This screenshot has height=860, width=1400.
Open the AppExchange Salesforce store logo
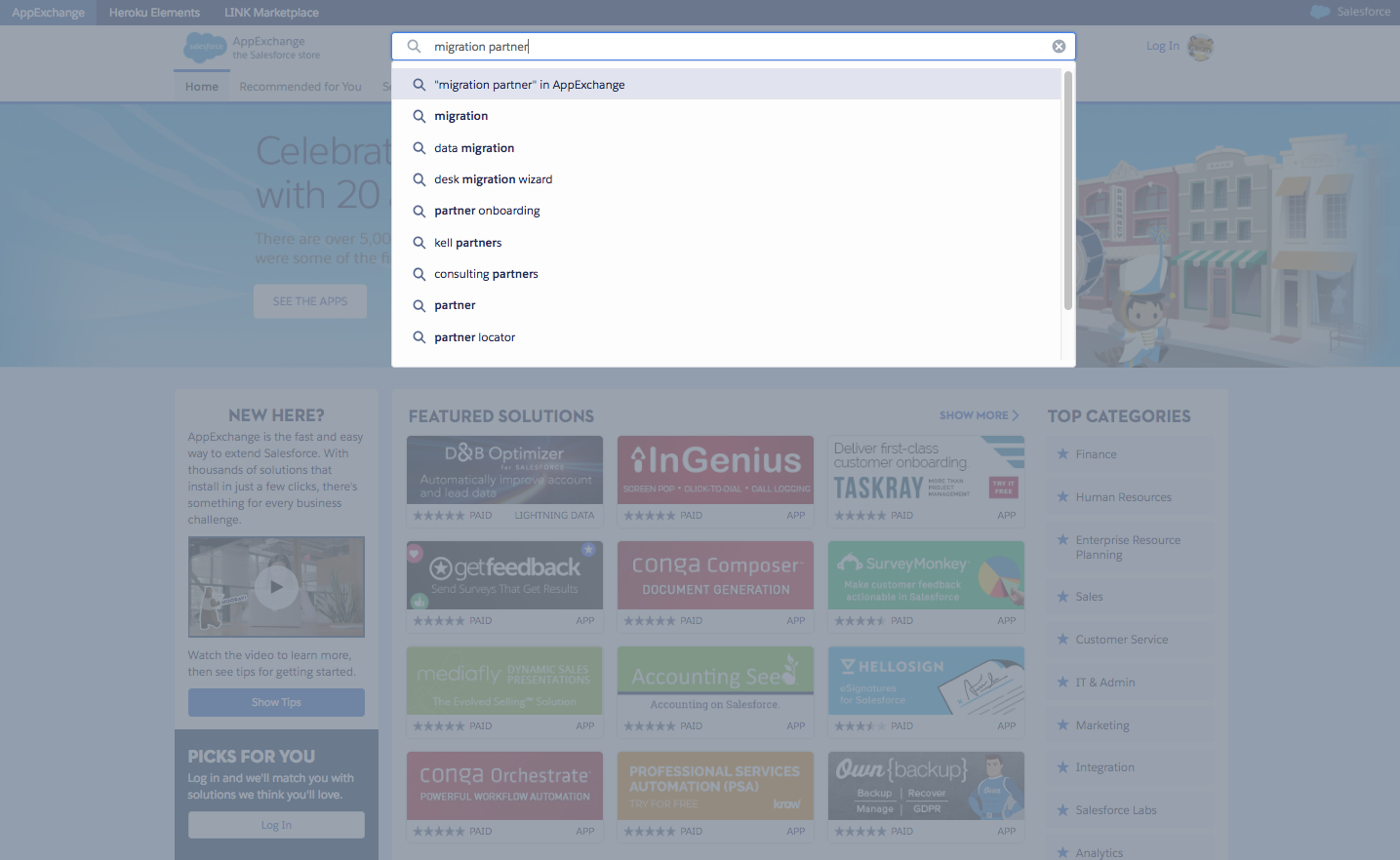252,48
